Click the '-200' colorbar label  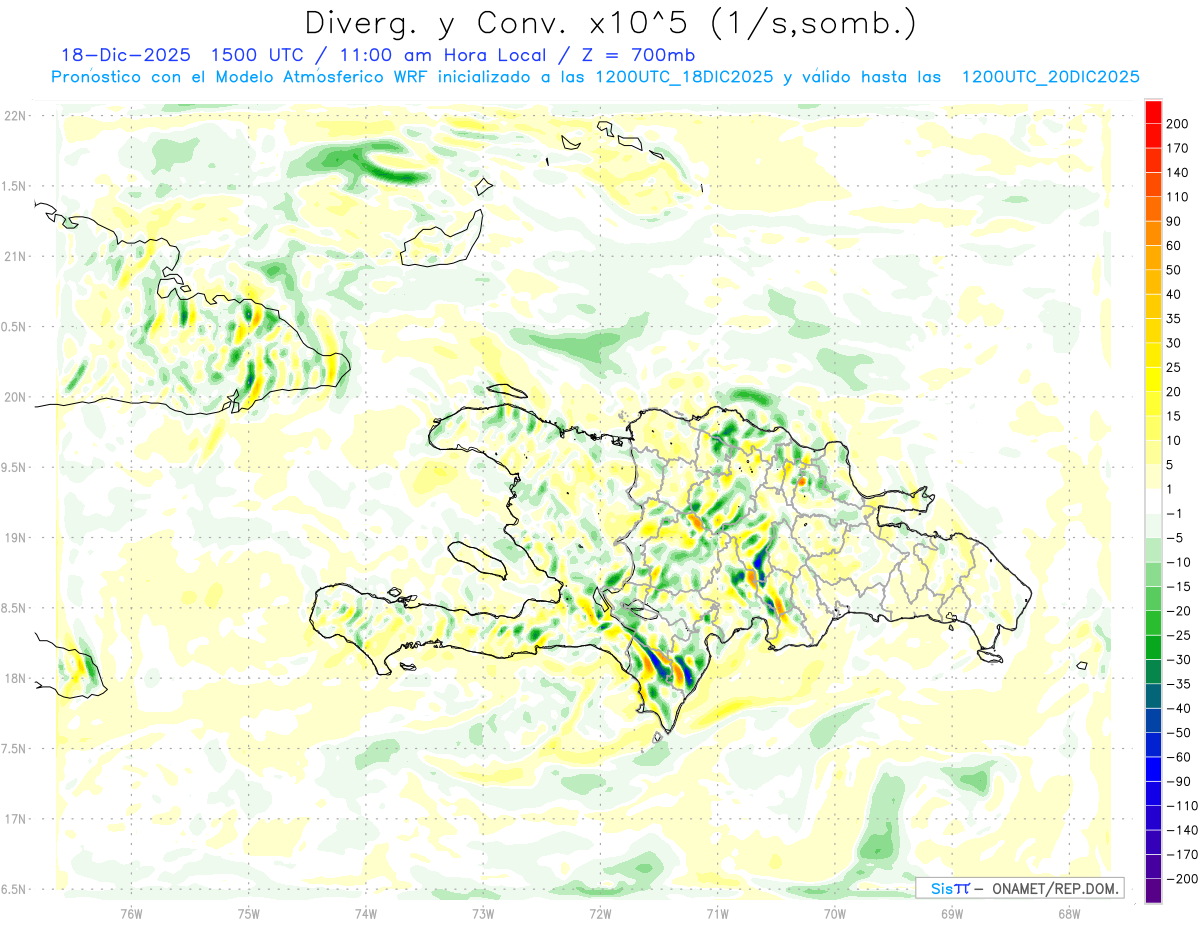point(1183,878)
